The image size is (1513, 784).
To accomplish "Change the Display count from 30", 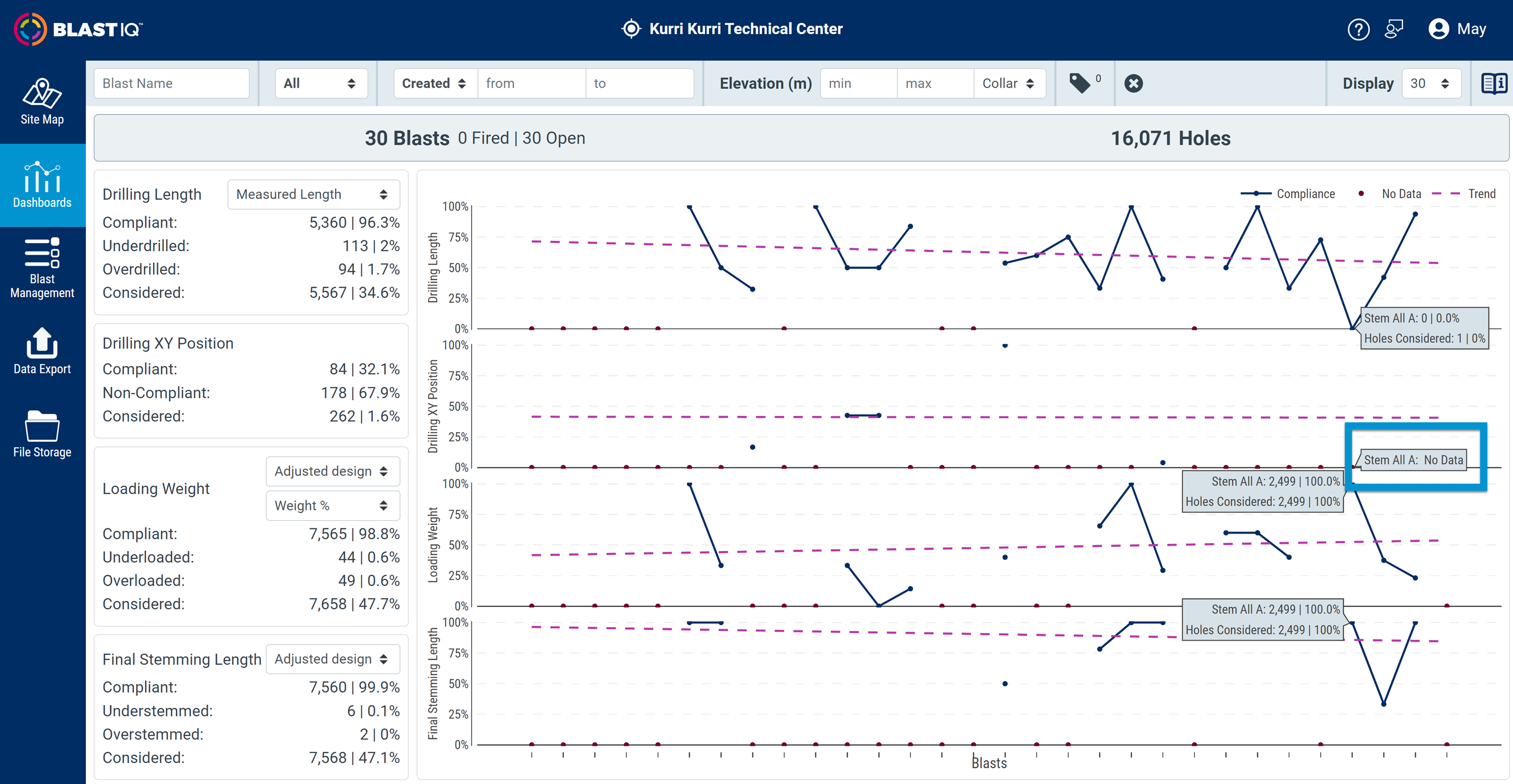I will click(1432, 83).
